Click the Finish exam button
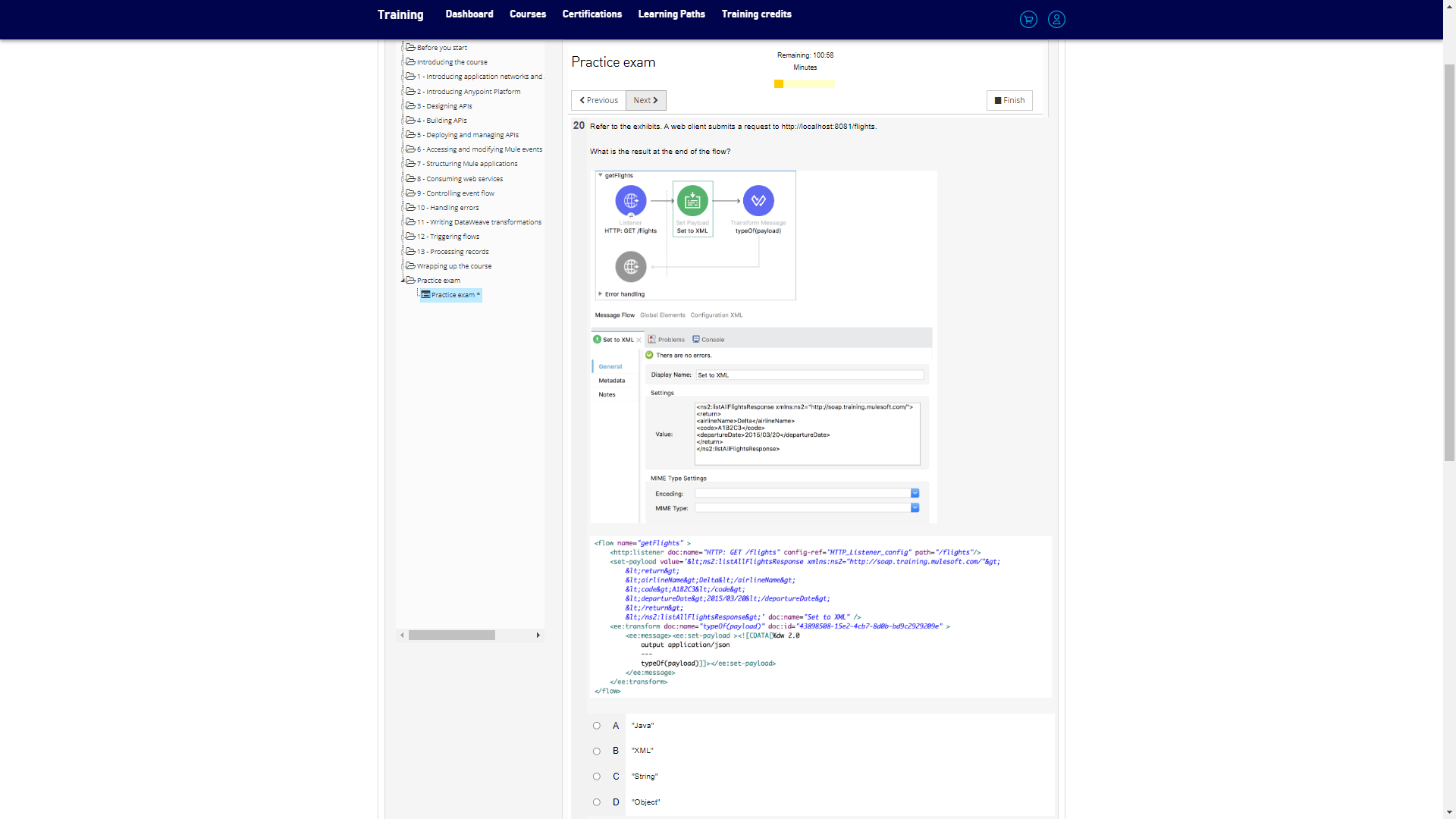The image size is (1456, 819). point(1009,100)
